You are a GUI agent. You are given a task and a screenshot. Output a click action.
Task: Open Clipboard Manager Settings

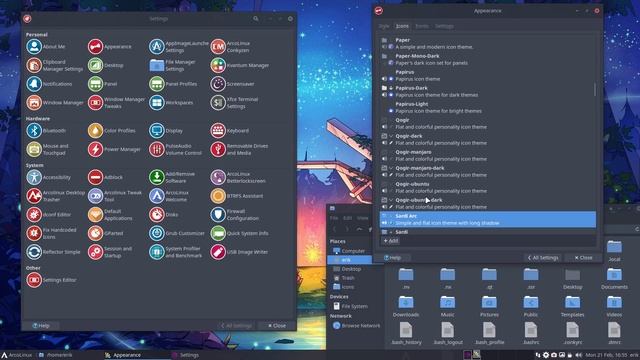(55, 65)
